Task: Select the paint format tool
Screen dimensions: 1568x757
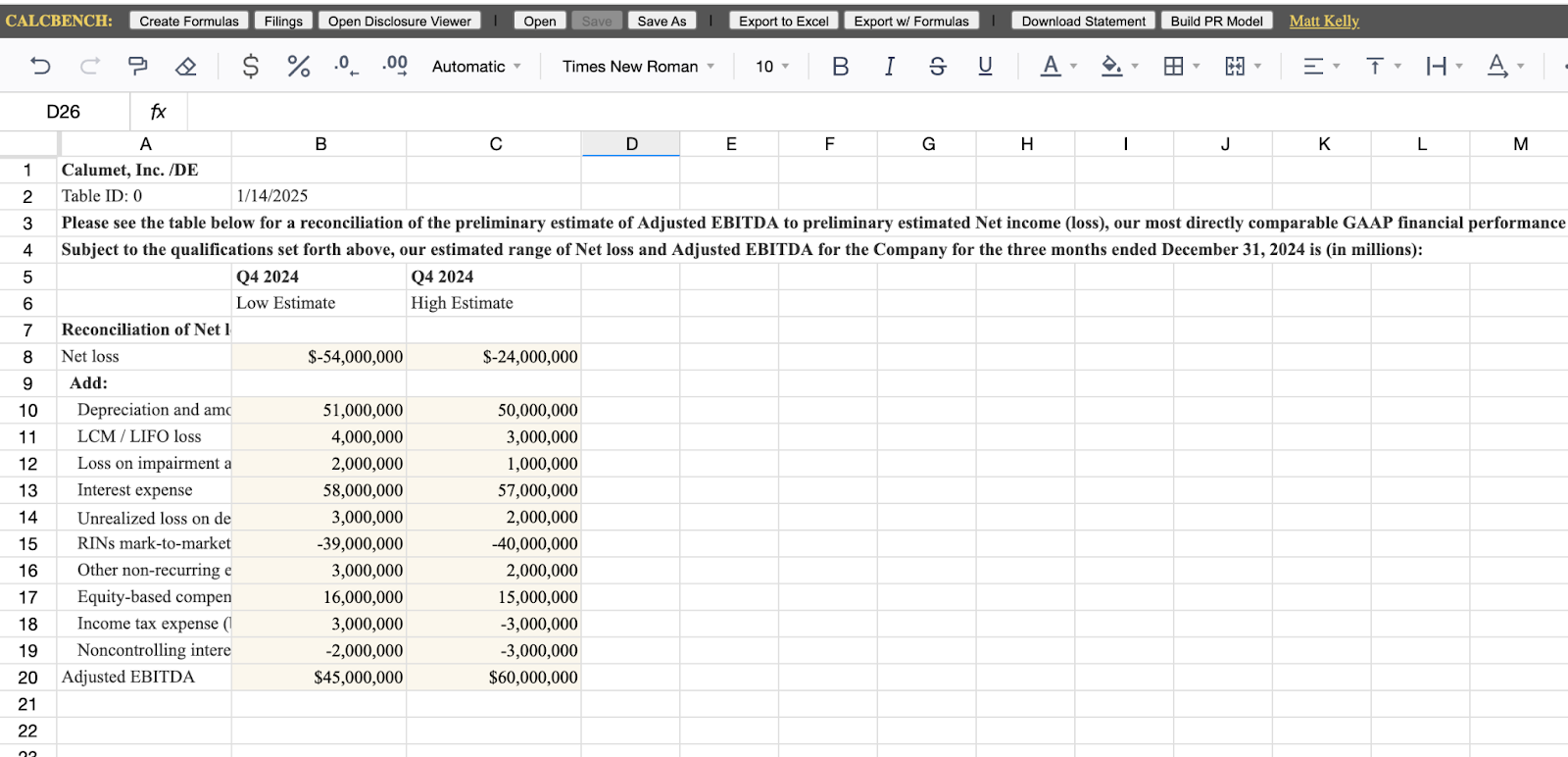Action: (137, 66)
